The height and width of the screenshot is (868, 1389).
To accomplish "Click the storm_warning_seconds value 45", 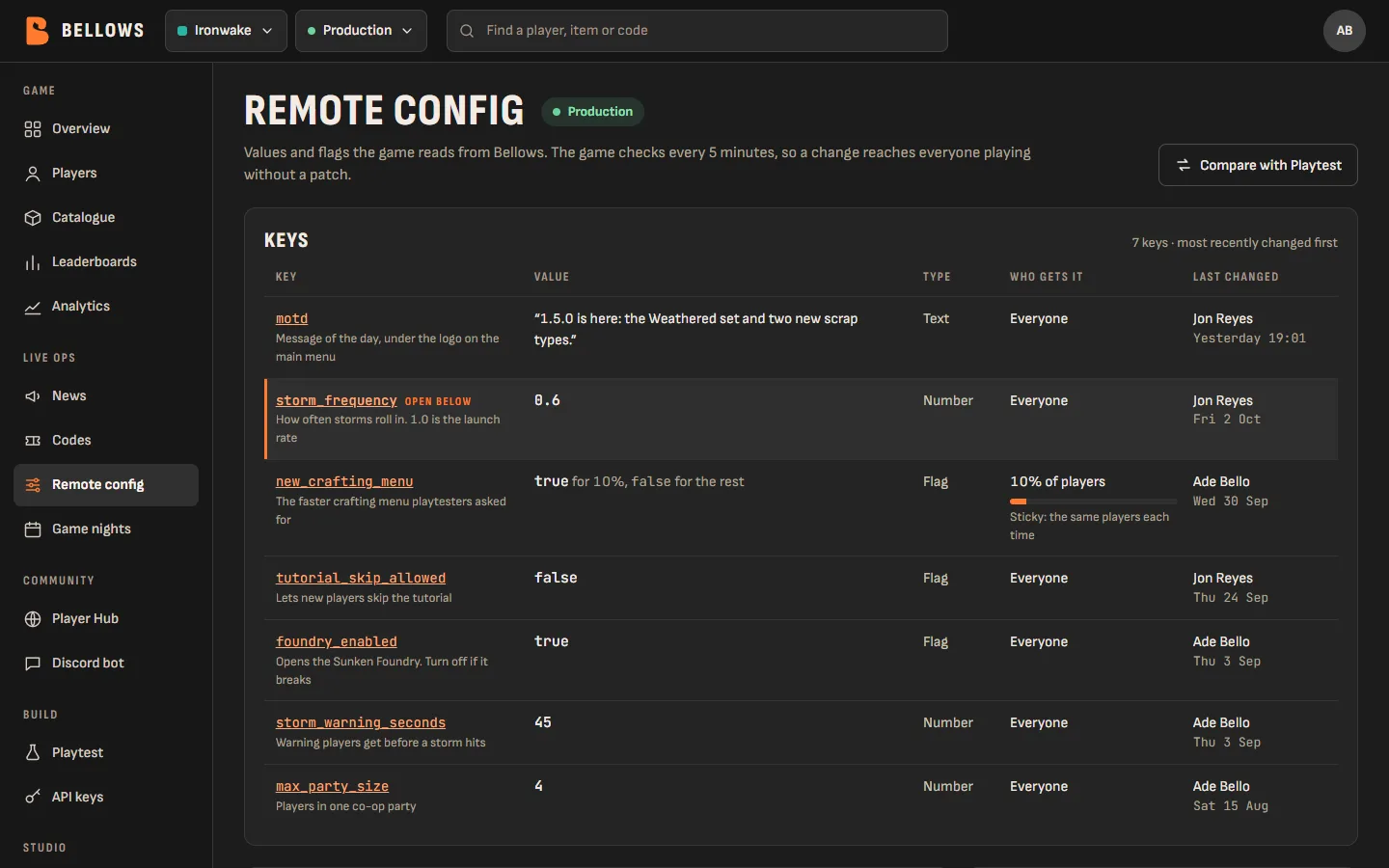I will coord(543,722).
